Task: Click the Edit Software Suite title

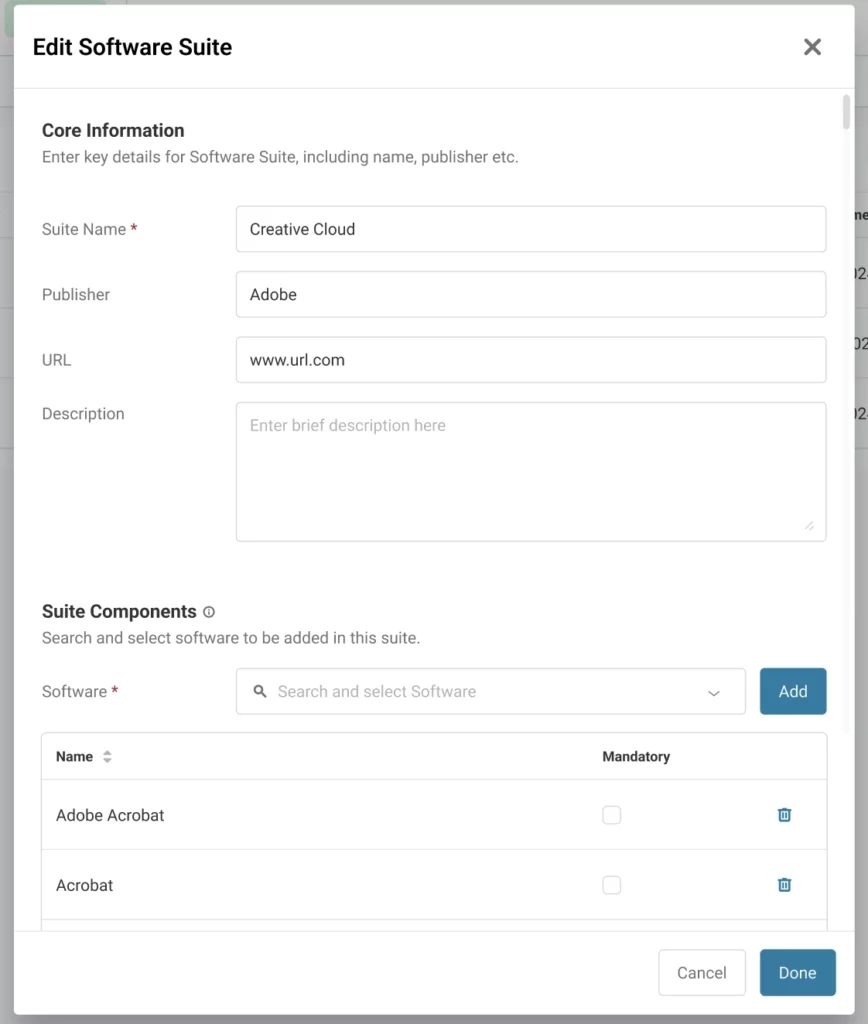Action: coord(133,47)
